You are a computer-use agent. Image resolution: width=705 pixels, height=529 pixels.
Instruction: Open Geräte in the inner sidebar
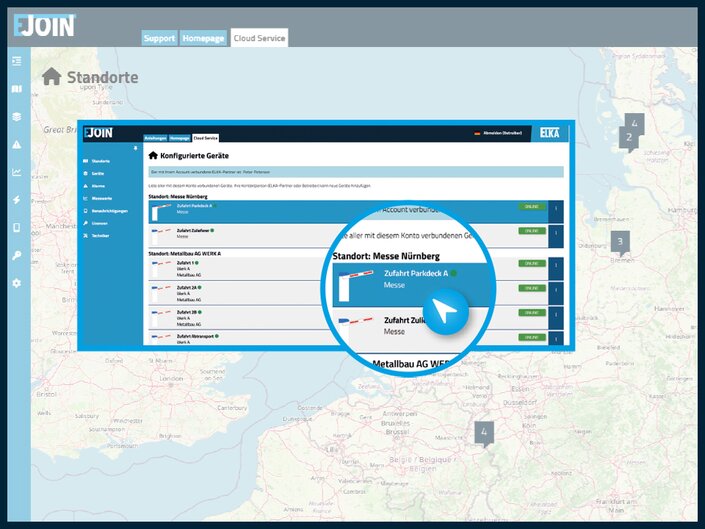98,173
